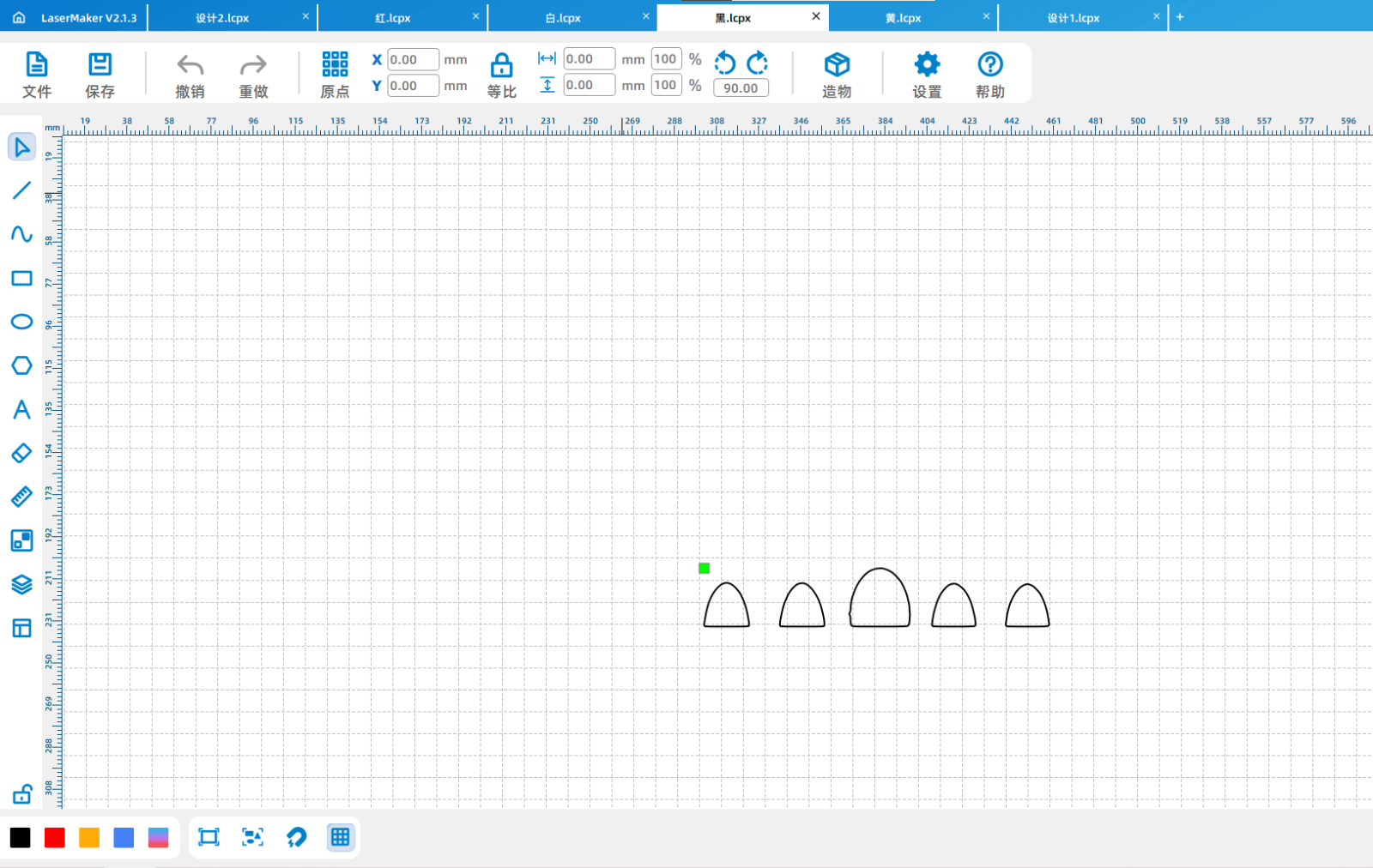The height and width of the screenshot is (868, 1373).
Task: Open the layers panel icon
Action: click(x=21, y=584)
